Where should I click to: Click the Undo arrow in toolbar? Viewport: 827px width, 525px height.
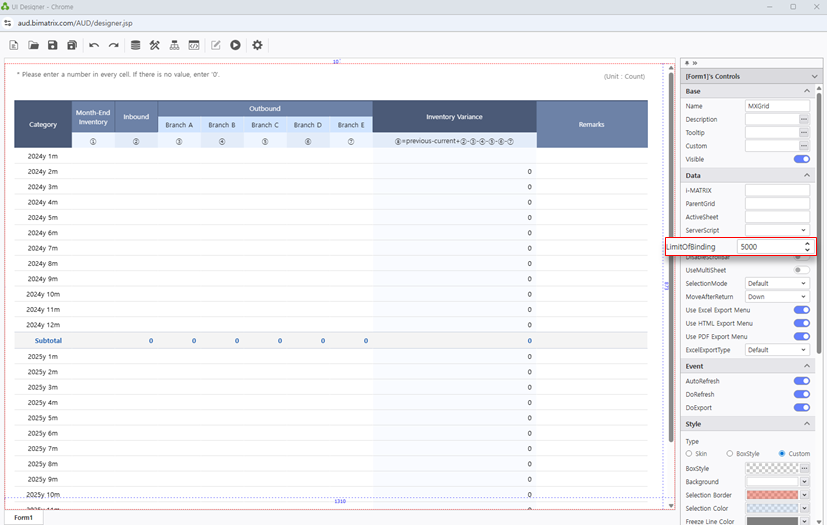pos(94,45)
